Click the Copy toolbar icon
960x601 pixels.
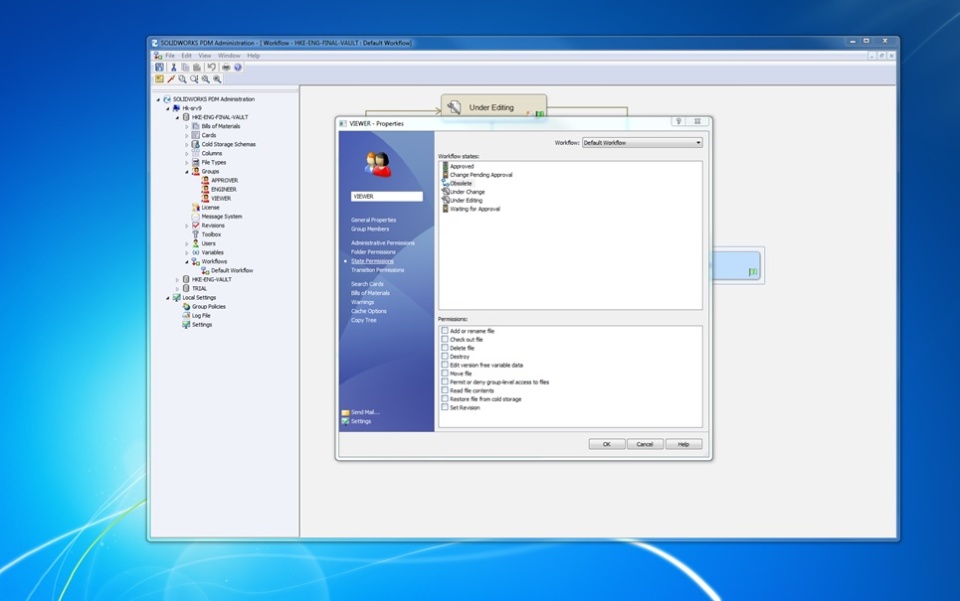[x=185, y=67]
